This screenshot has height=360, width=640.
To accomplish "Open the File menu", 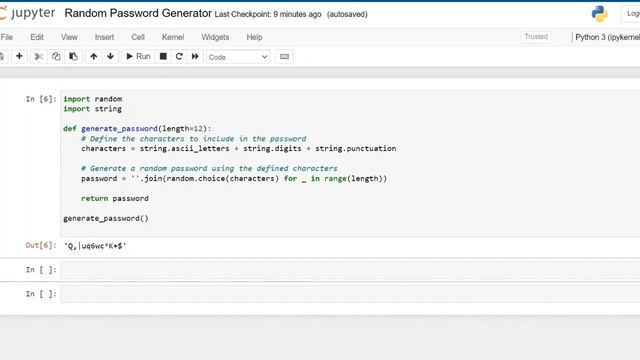I will click(7, 37).
